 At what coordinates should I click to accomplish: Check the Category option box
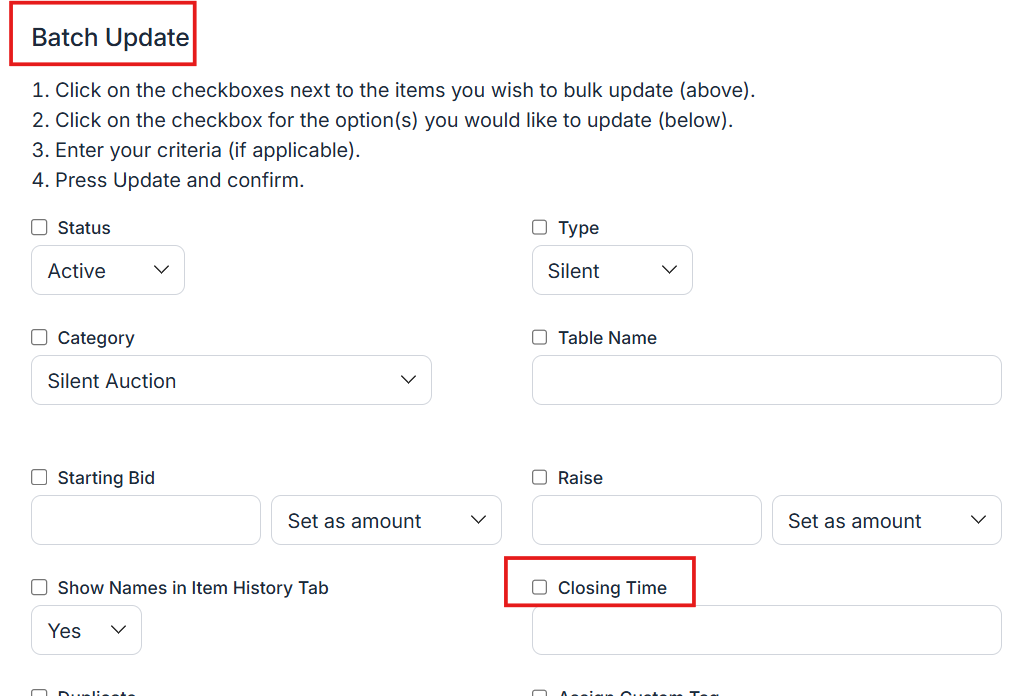click(x=39, y=338)
